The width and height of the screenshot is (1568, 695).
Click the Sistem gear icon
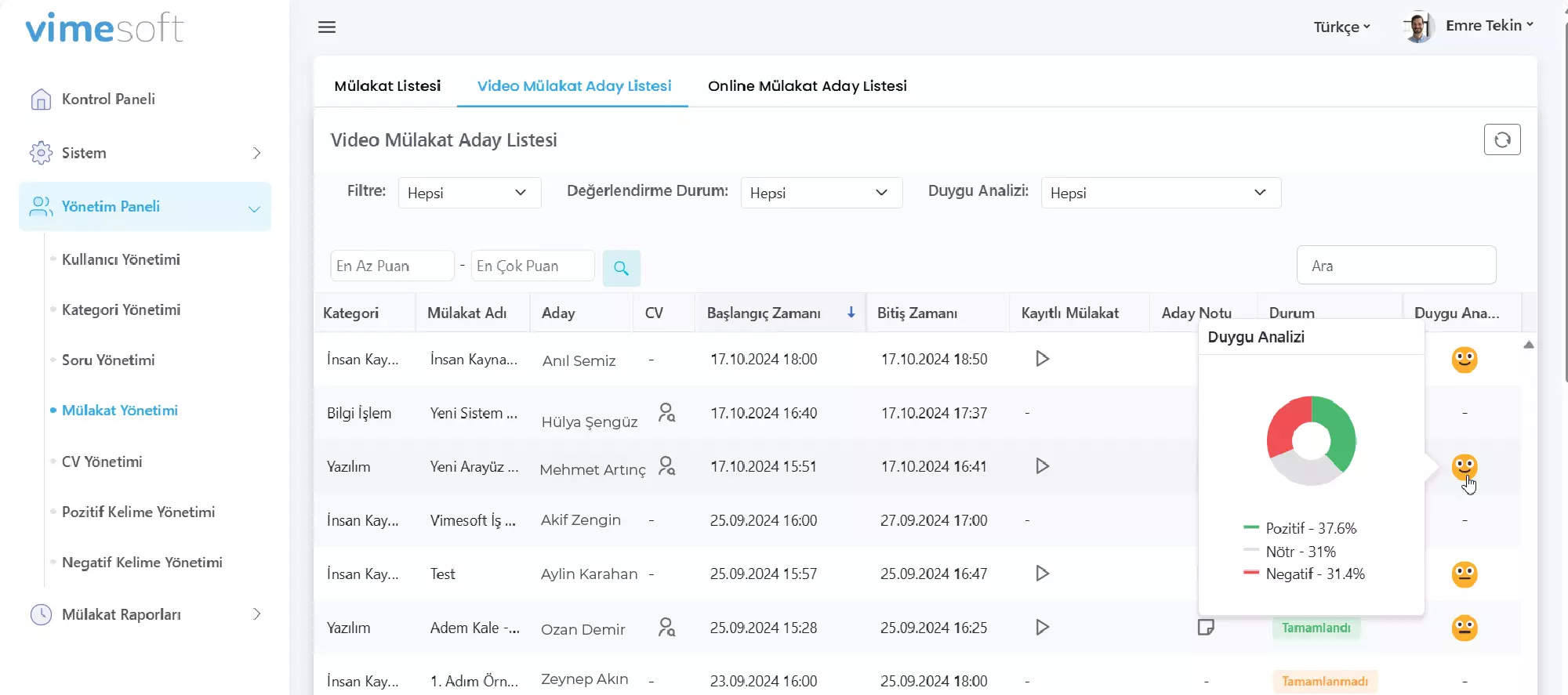[x=41, y=153]
